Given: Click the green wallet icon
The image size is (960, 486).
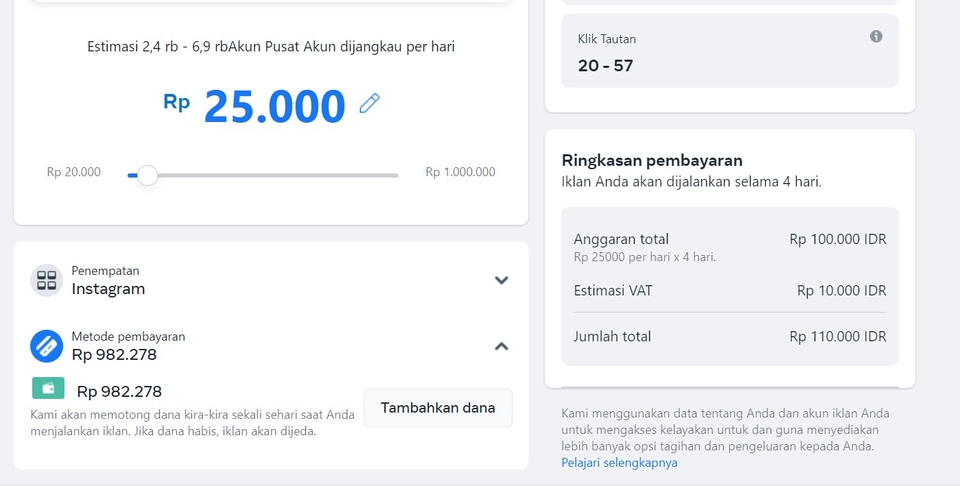Looking at the screenshot, I should point(48,389).
